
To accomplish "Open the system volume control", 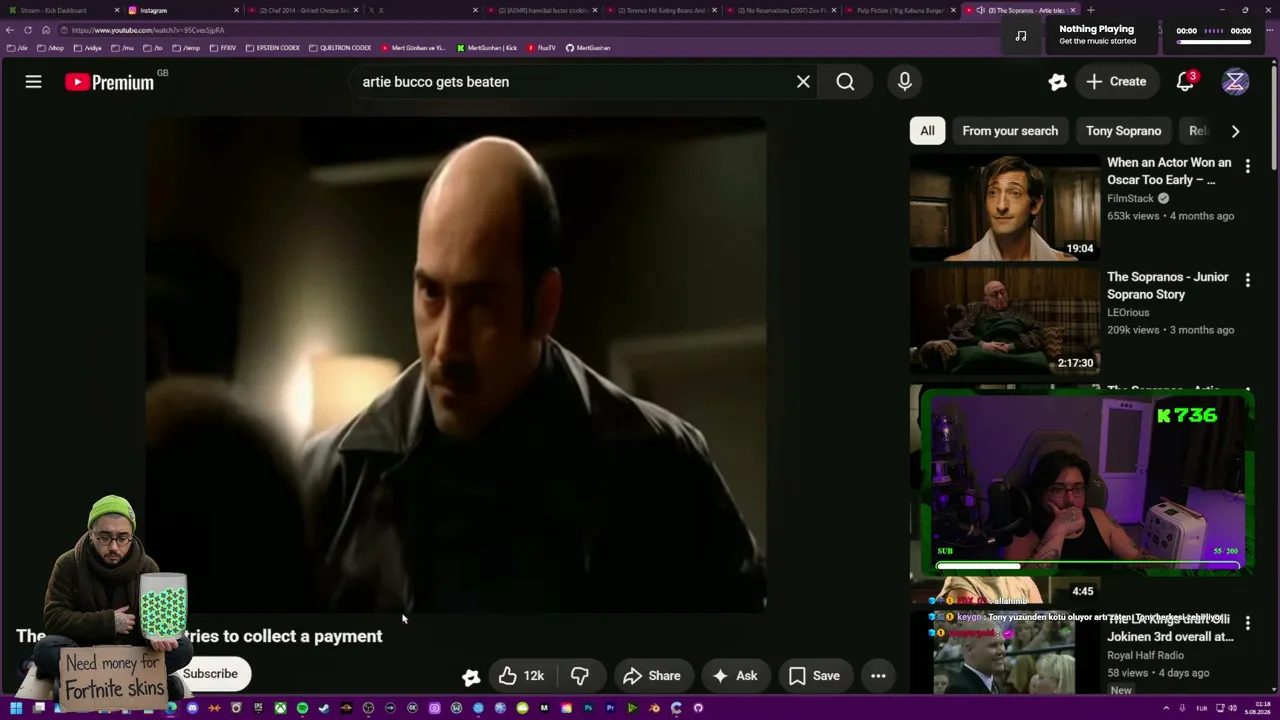I will point(1231,708).
